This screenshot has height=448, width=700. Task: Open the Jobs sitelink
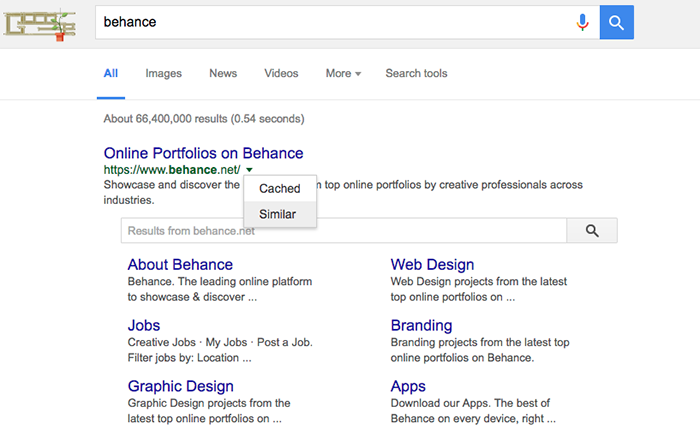tap(144, 325)
